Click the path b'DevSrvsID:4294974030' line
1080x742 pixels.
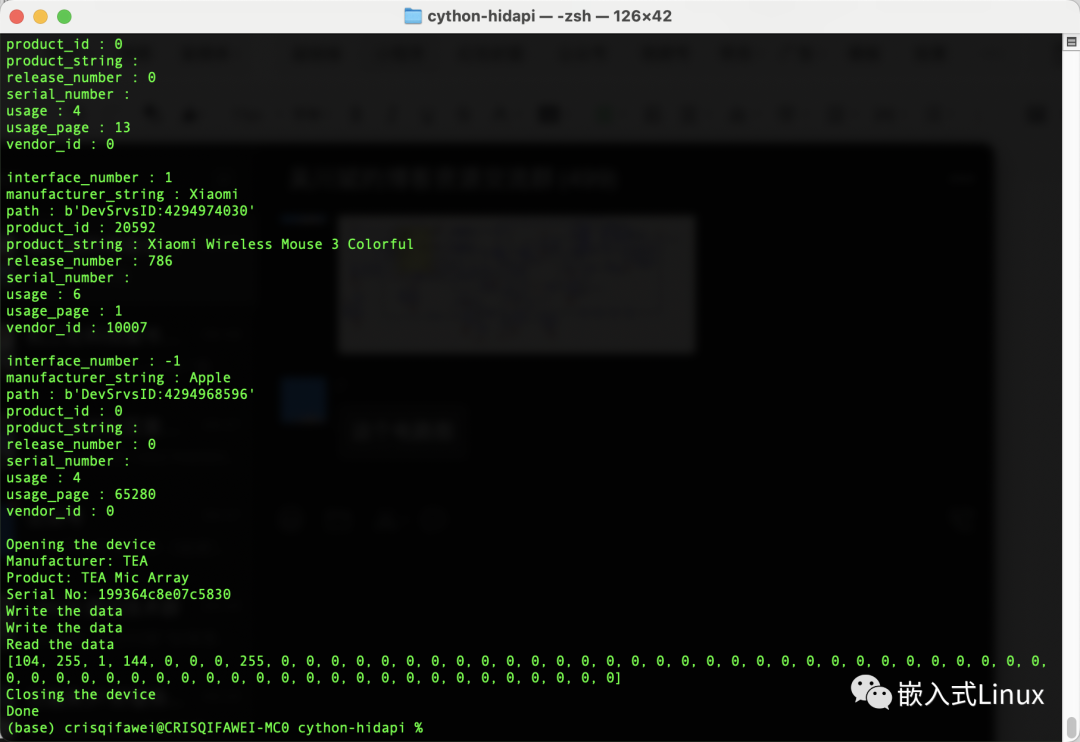click(x=130, y=211)
